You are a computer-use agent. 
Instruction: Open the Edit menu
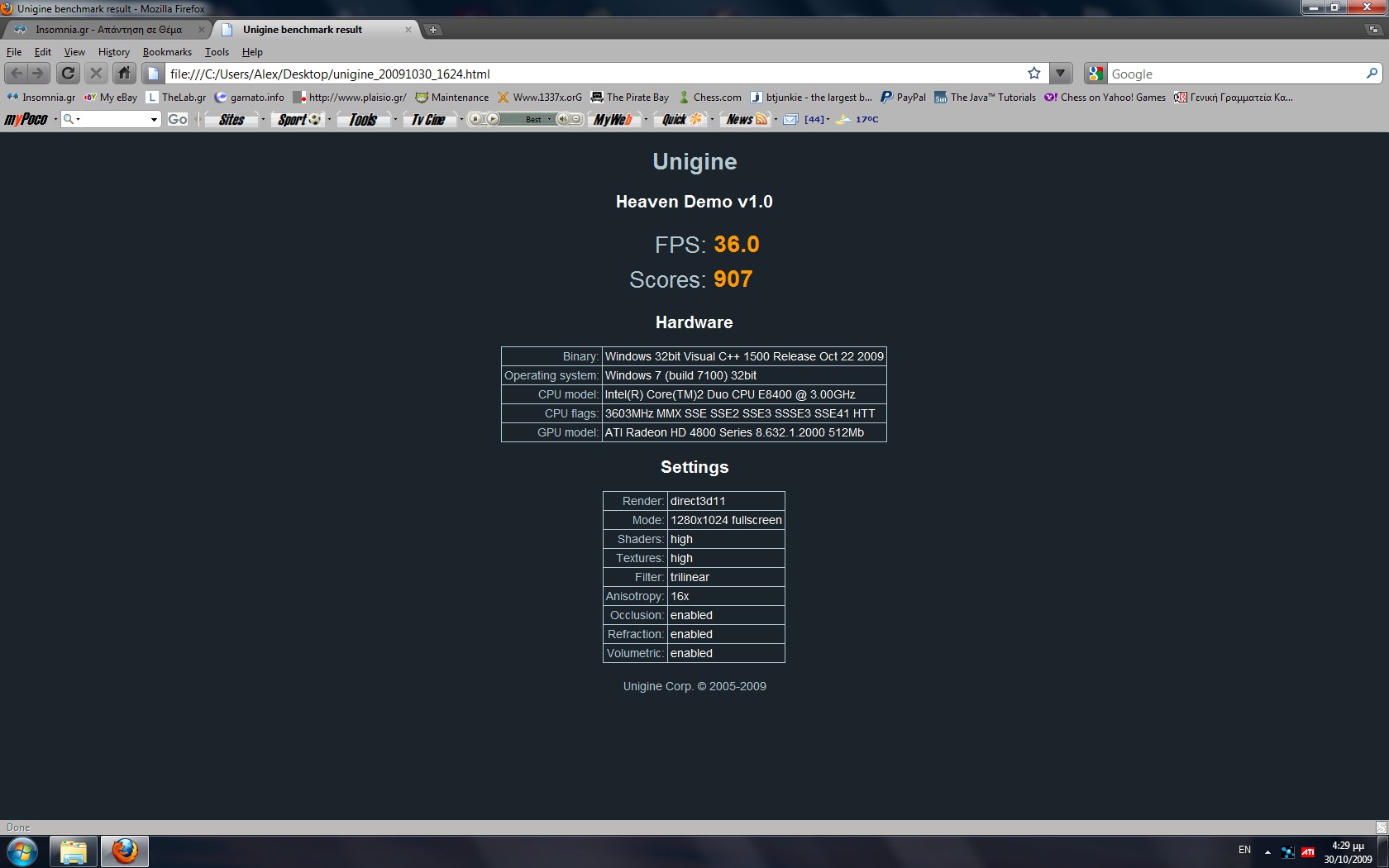(x=43, y=52)
